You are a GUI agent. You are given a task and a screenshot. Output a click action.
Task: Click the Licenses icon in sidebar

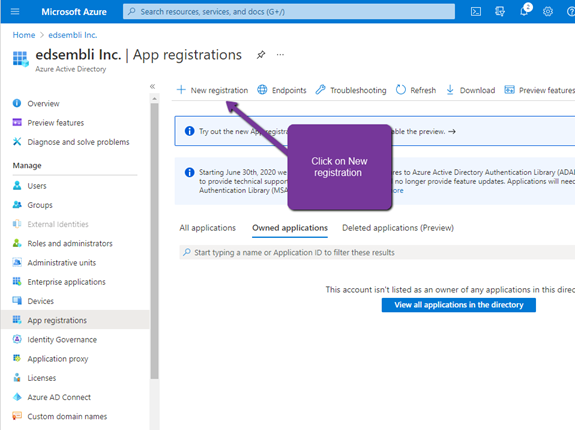(x=17, y=377)
